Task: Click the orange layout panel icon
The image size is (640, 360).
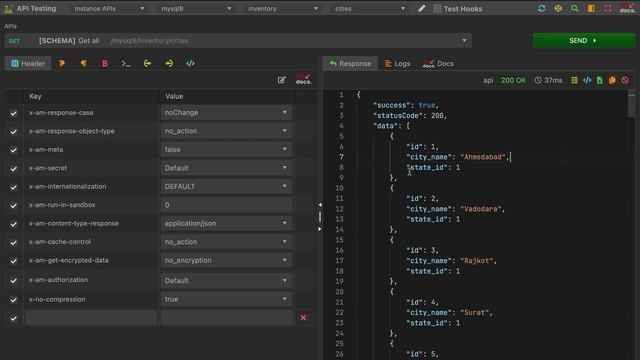Action: click(x=591, y=9)
